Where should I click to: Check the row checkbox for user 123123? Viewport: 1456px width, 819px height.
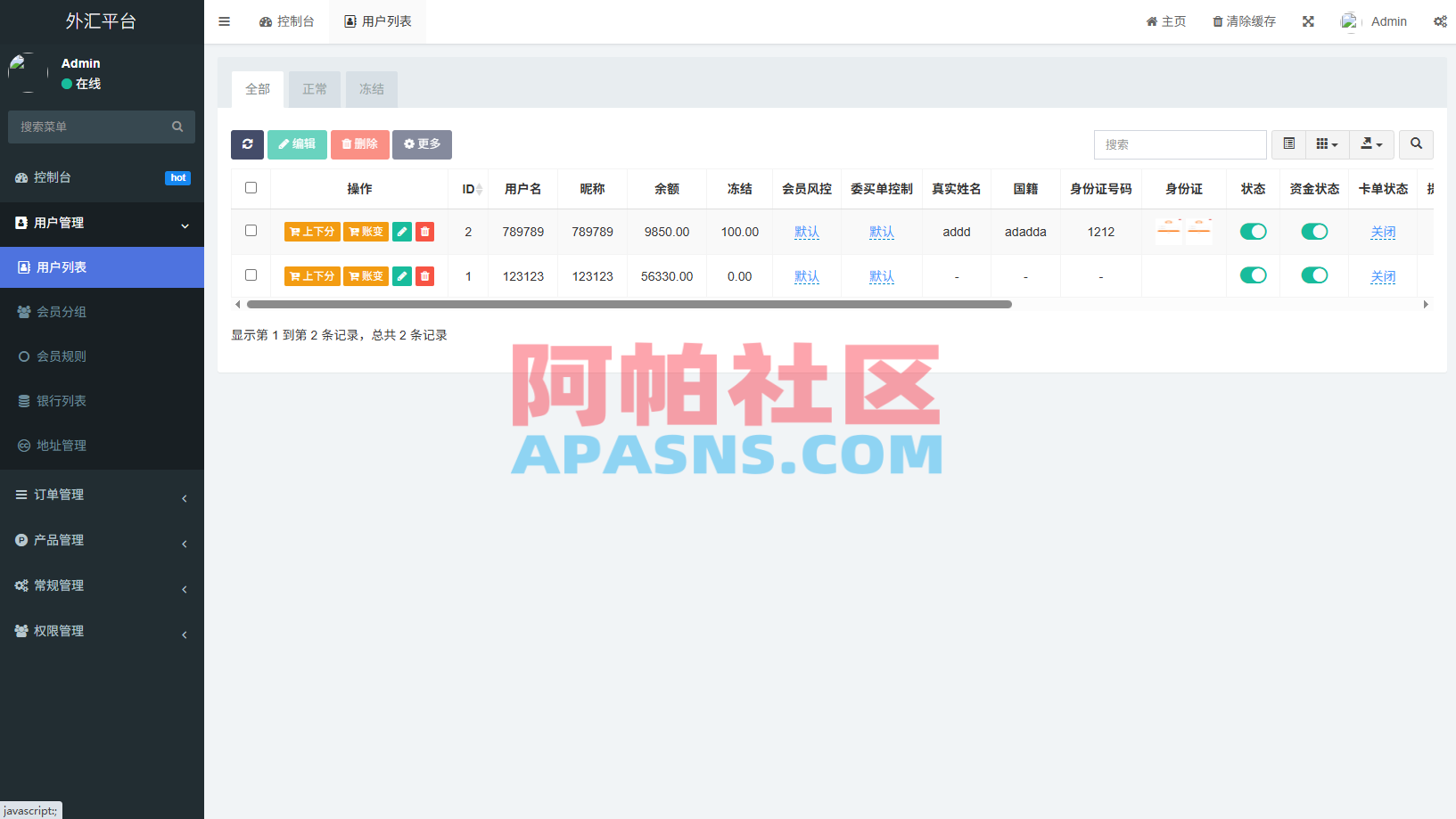click(251, 275)
